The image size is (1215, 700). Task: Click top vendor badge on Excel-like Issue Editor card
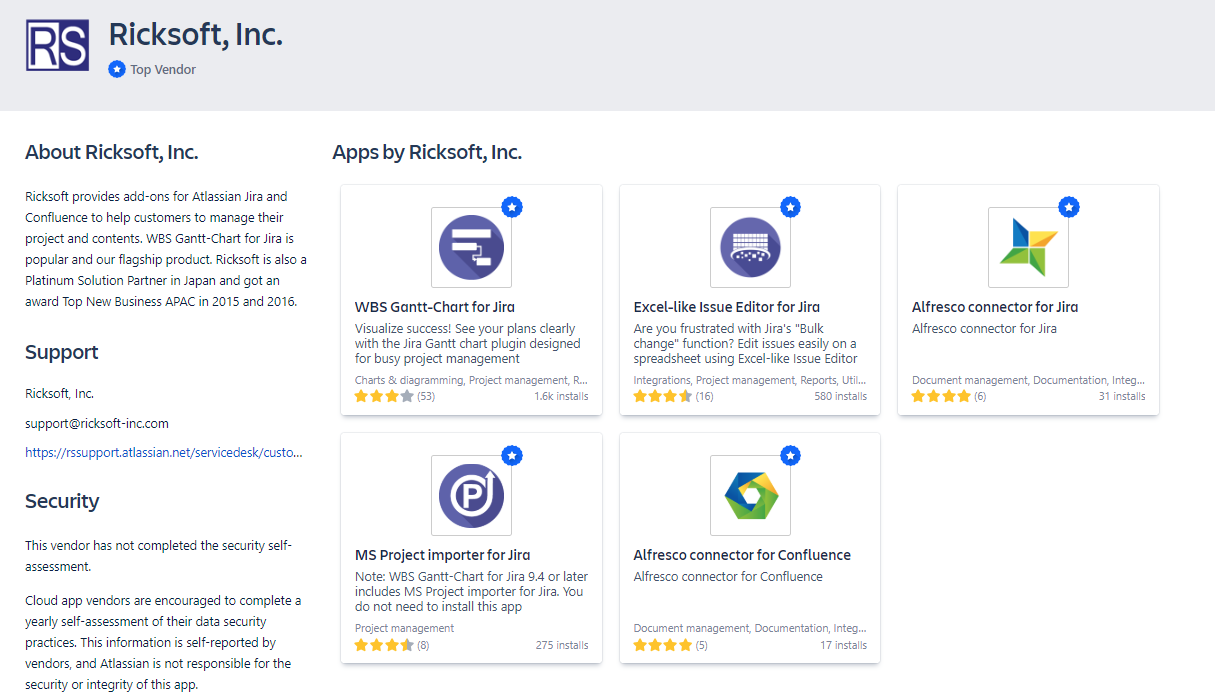(791, 207)
